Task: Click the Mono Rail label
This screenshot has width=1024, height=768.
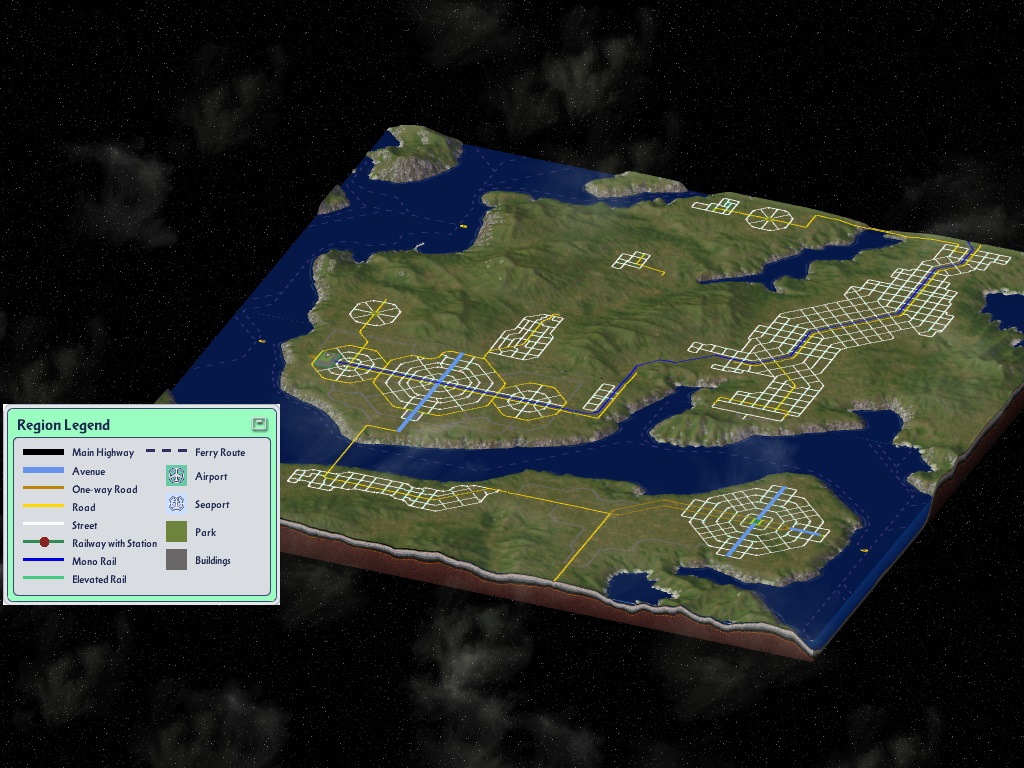Action: click(94, 562)
